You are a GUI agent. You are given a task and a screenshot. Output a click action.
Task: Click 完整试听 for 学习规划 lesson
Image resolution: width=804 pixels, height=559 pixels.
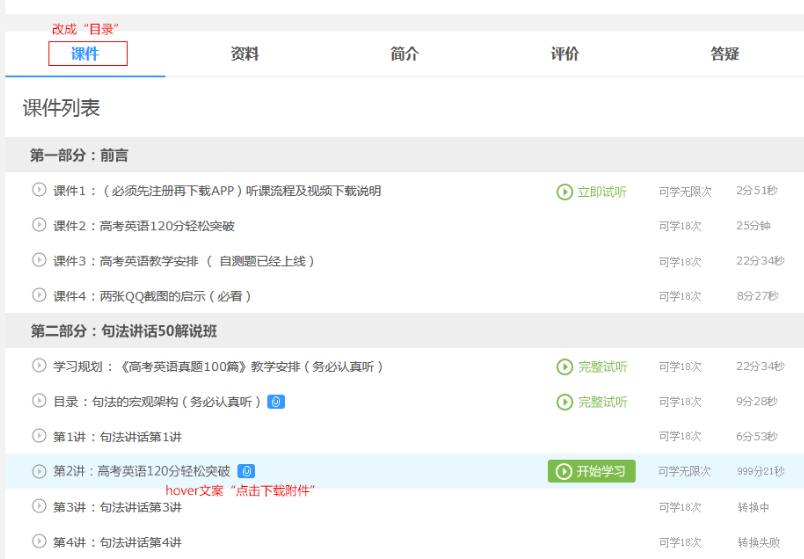coord(592,367)
